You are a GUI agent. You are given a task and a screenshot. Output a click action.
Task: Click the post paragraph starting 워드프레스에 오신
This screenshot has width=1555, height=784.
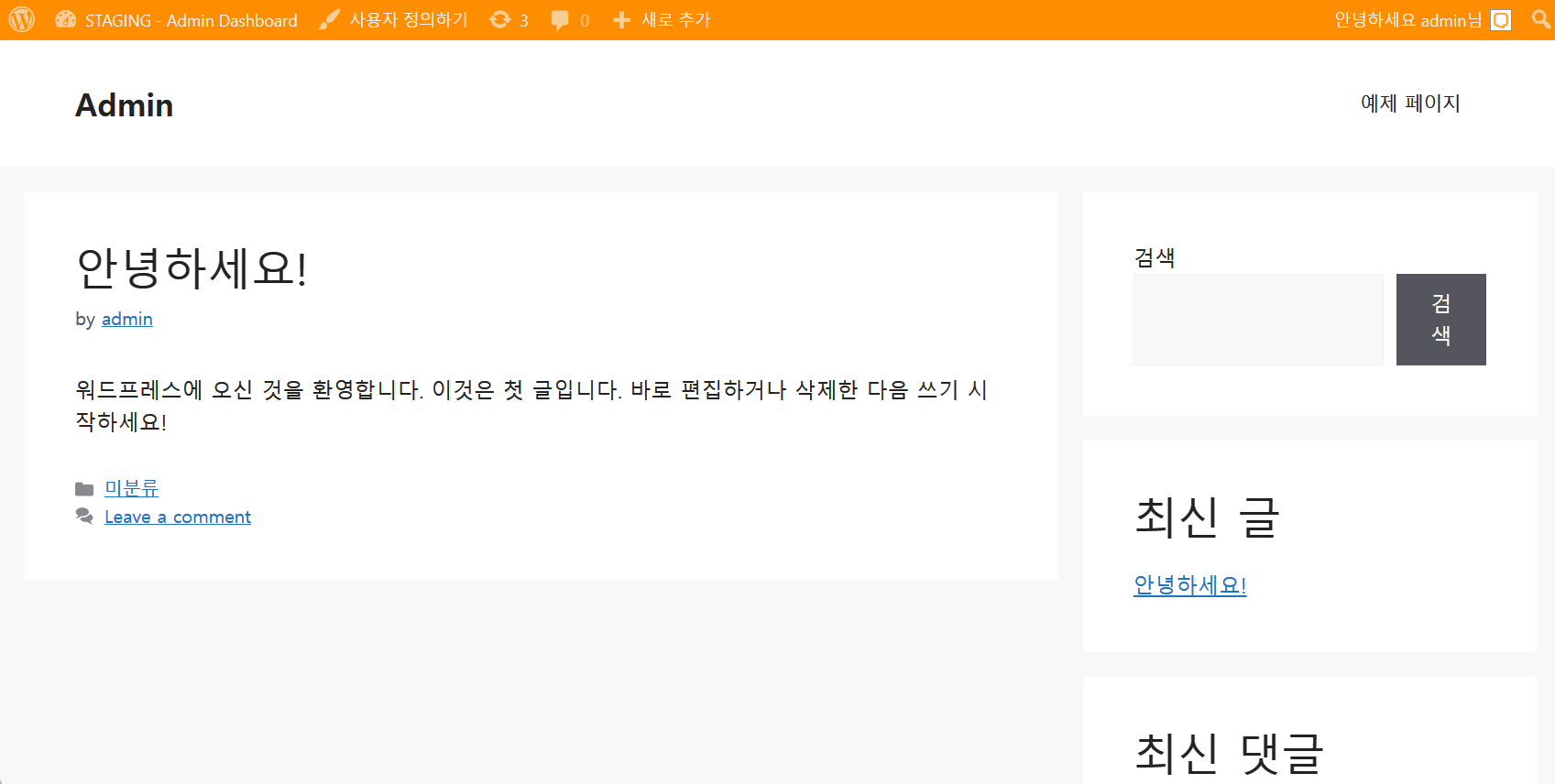[531, 406]
